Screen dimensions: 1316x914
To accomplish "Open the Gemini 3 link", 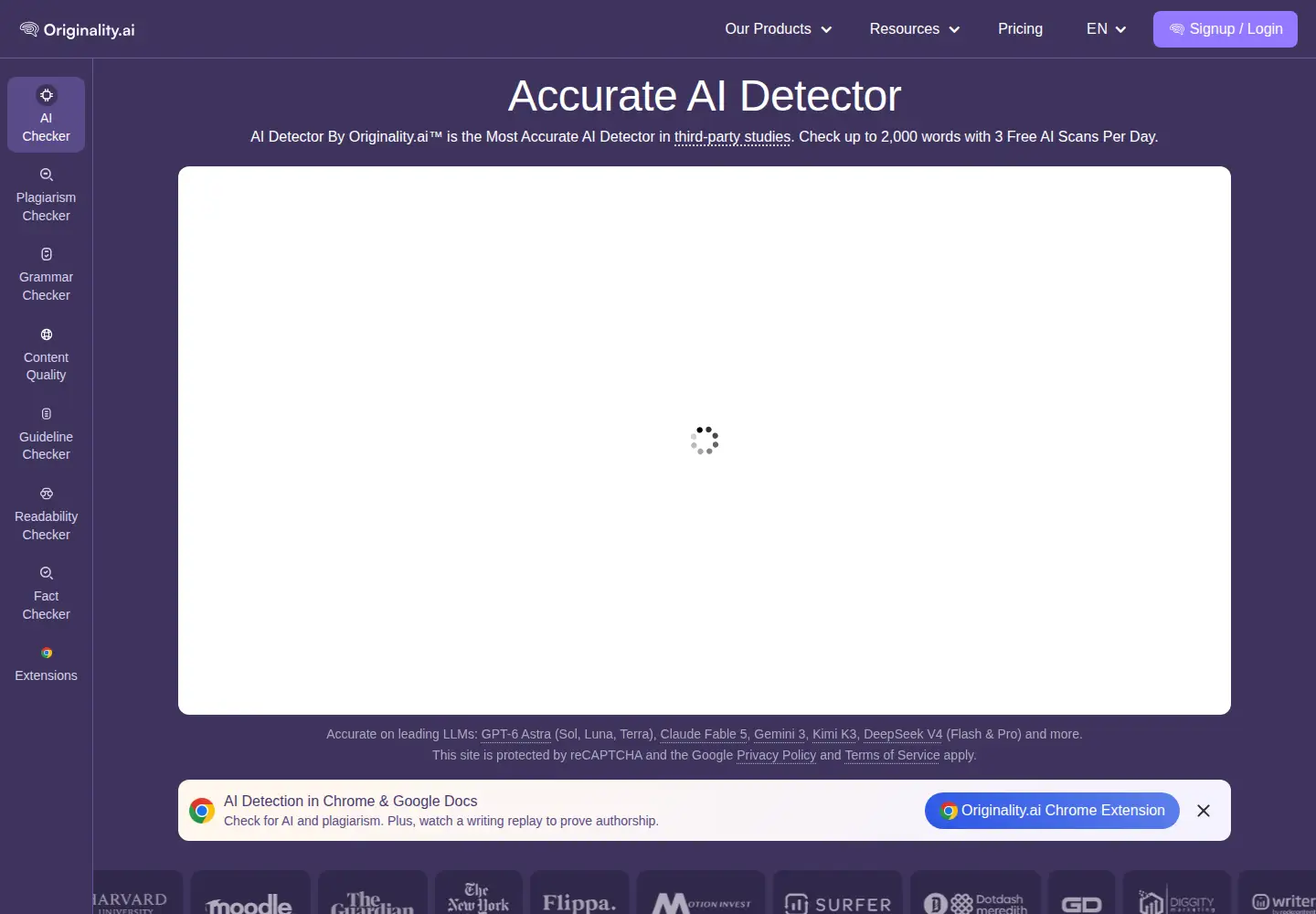I will pos(780,734).
